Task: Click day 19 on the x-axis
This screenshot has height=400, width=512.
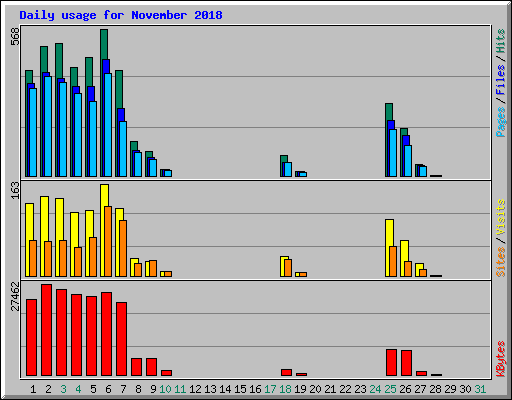Action: (x=300, y=389)
